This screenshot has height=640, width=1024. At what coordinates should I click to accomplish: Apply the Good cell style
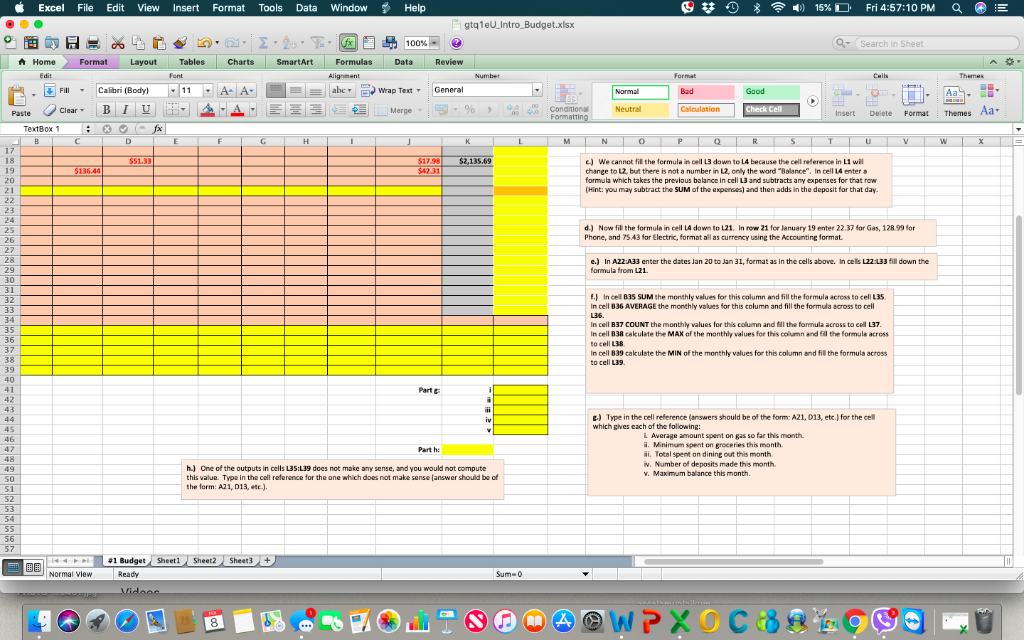(772, 91)
